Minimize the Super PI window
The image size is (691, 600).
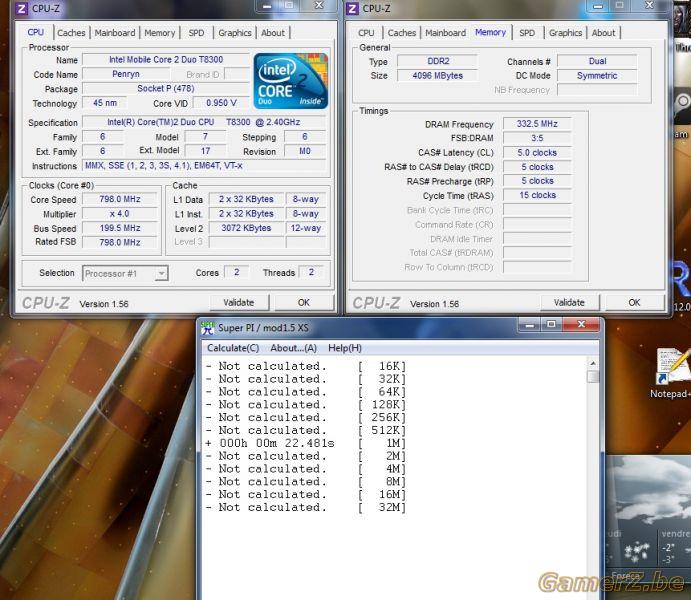(x=530, y=325)
